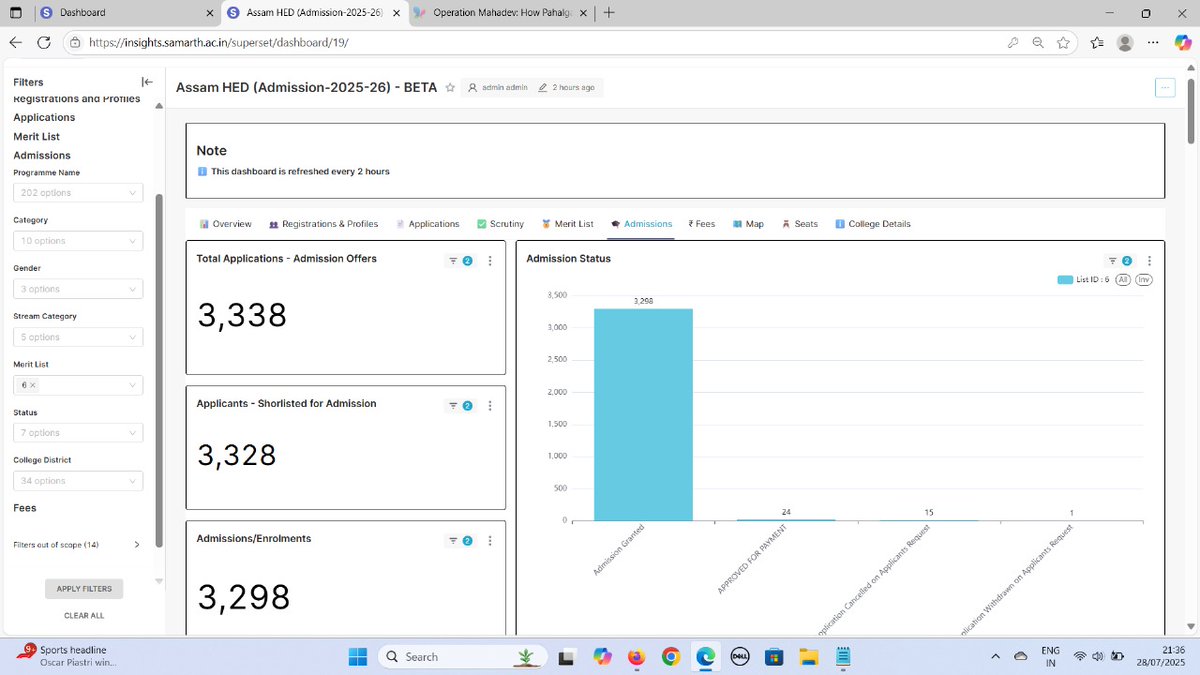Open filter indicator on Applicants Shortlisted card
The height and width of the screenshot is (675, 1200).
tap(460, 406)
